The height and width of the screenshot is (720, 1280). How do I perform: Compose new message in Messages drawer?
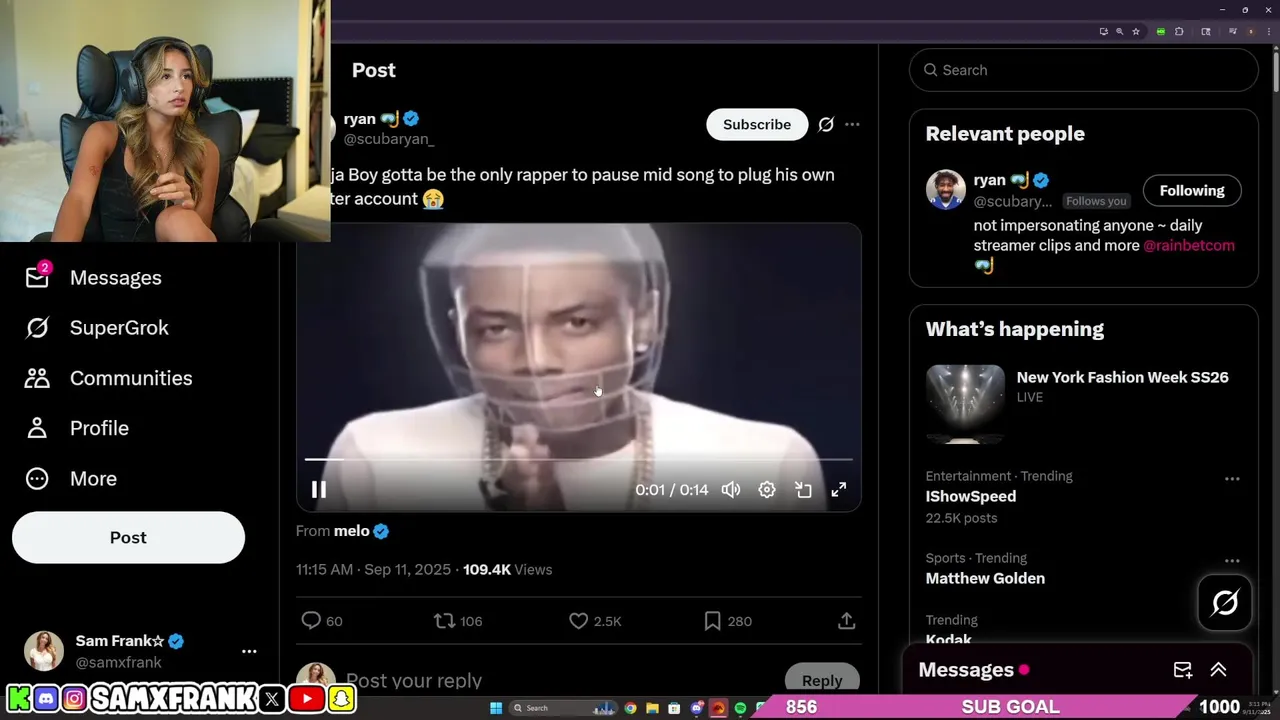(x=1182, y=670)
